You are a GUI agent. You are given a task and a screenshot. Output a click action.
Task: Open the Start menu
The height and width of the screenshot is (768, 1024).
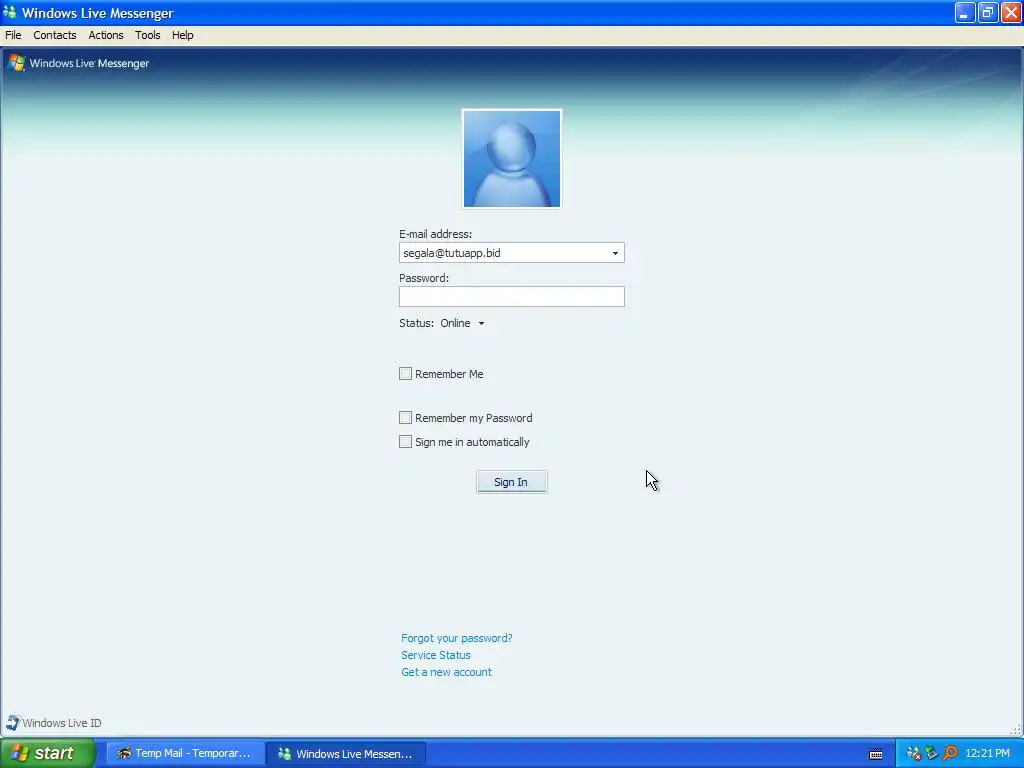(48, 753)
